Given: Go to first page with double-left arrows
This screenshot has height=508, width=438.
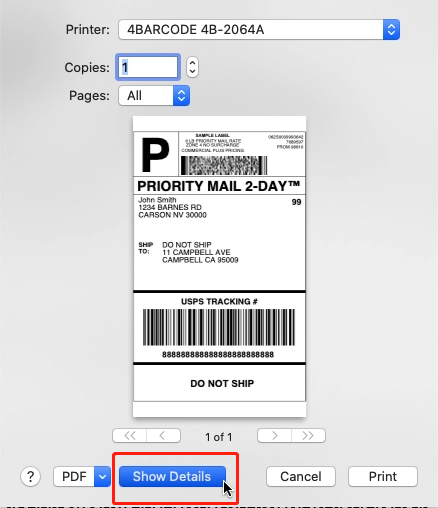Looking at the screenshot, I should (x=130, y=436).
